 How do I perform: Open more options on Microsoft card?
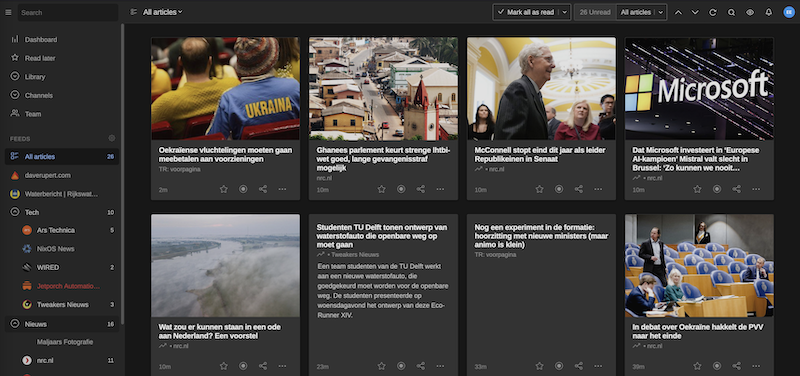(756, 189)
